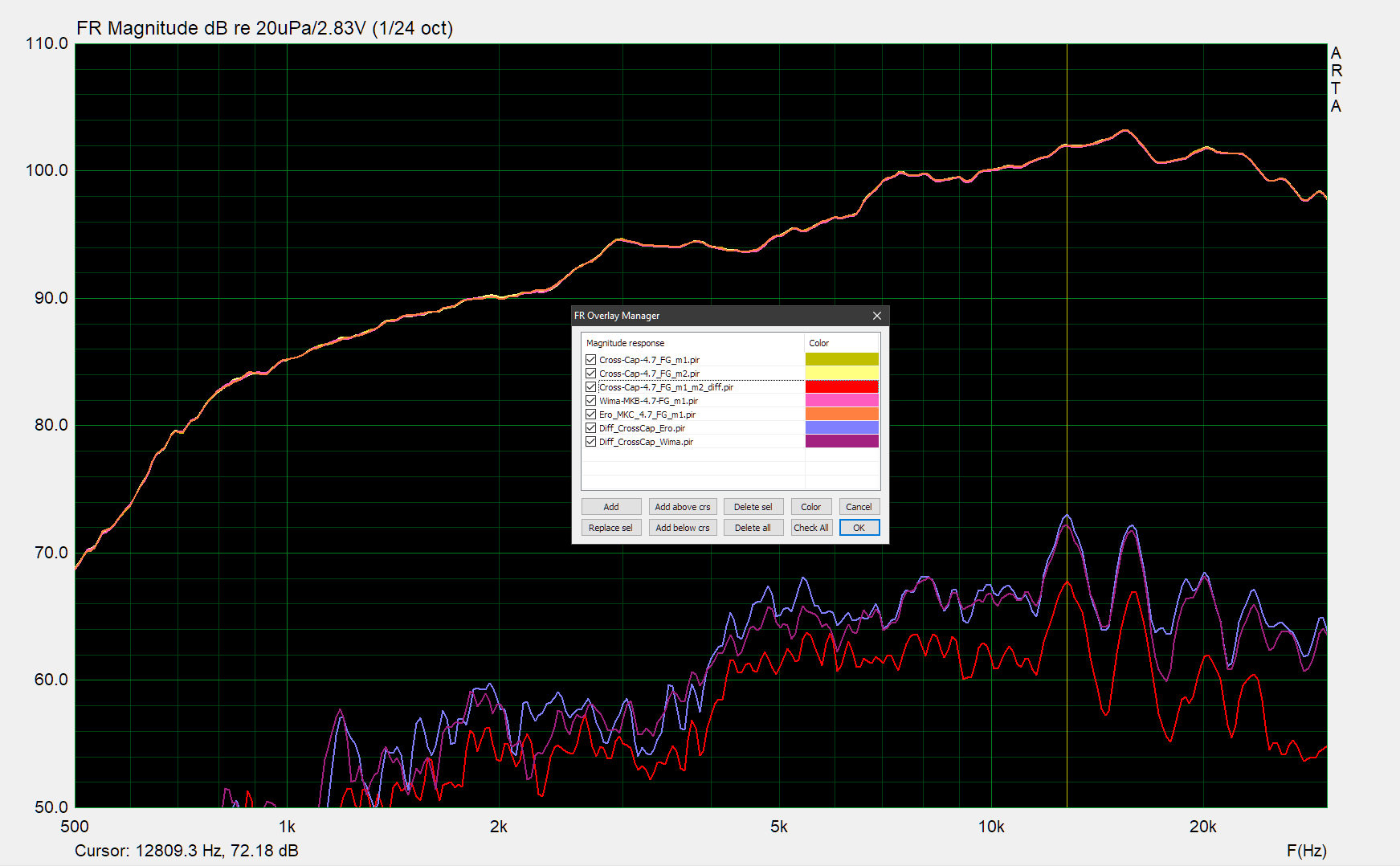Click the Delete sel button
The image size is (1400, 866).
(753, 507)
